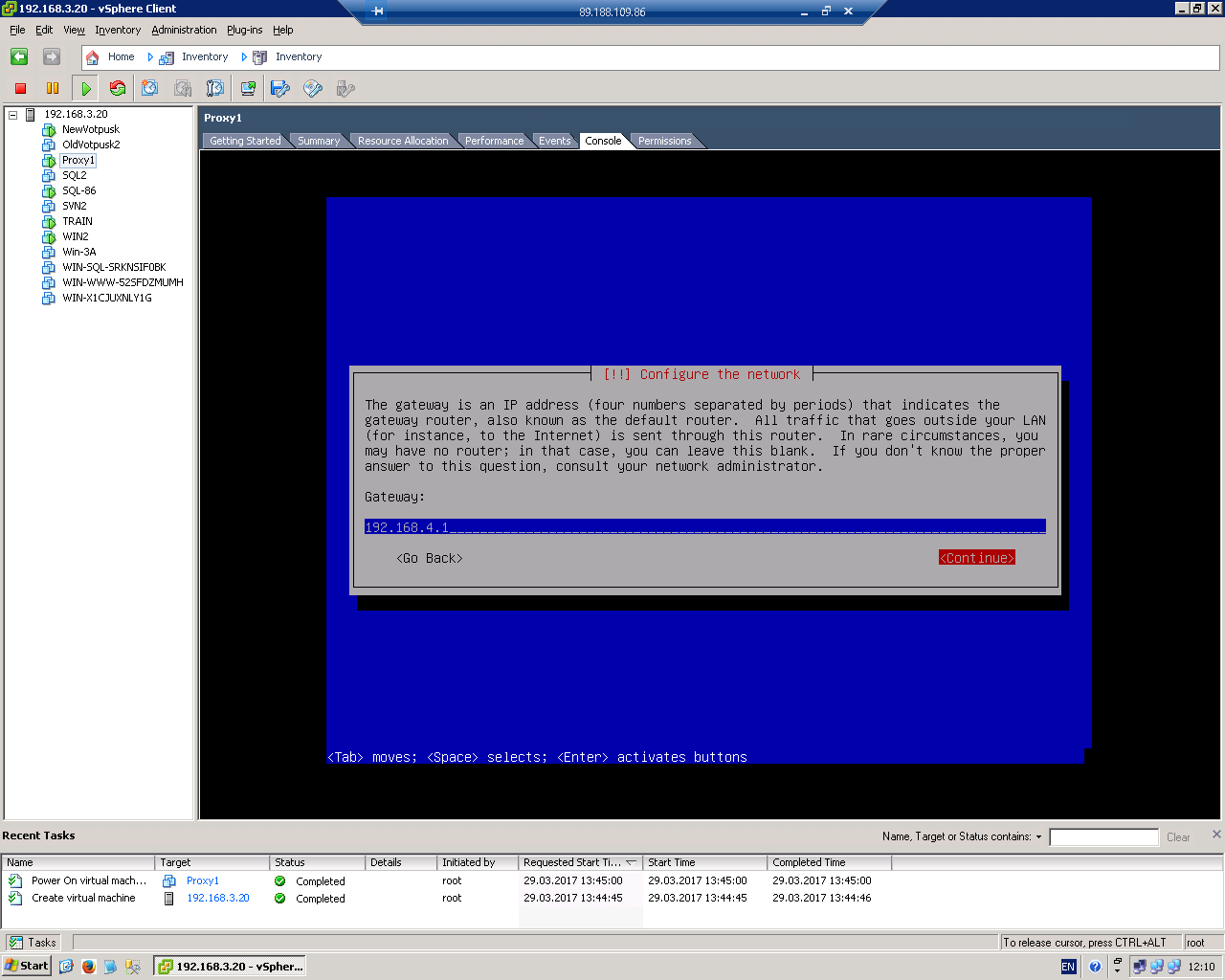
Task: Select the SVN2 virtual machine
Action: 74,206
